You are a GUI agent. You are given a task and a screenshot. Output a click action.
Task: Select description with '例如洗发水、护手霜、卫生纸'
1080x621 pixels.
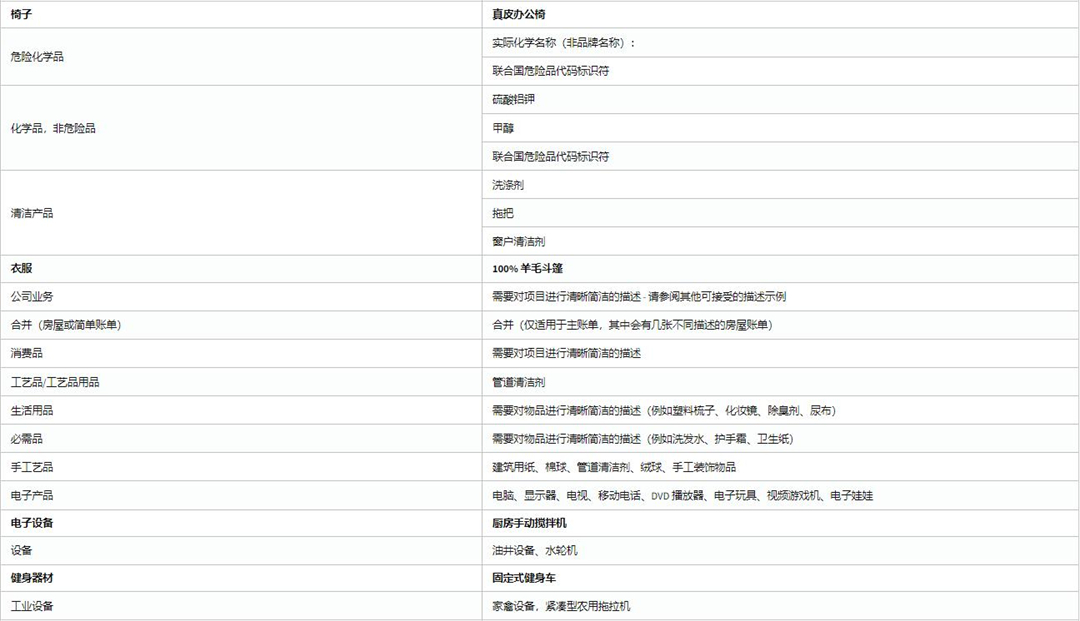pos(780,439)
